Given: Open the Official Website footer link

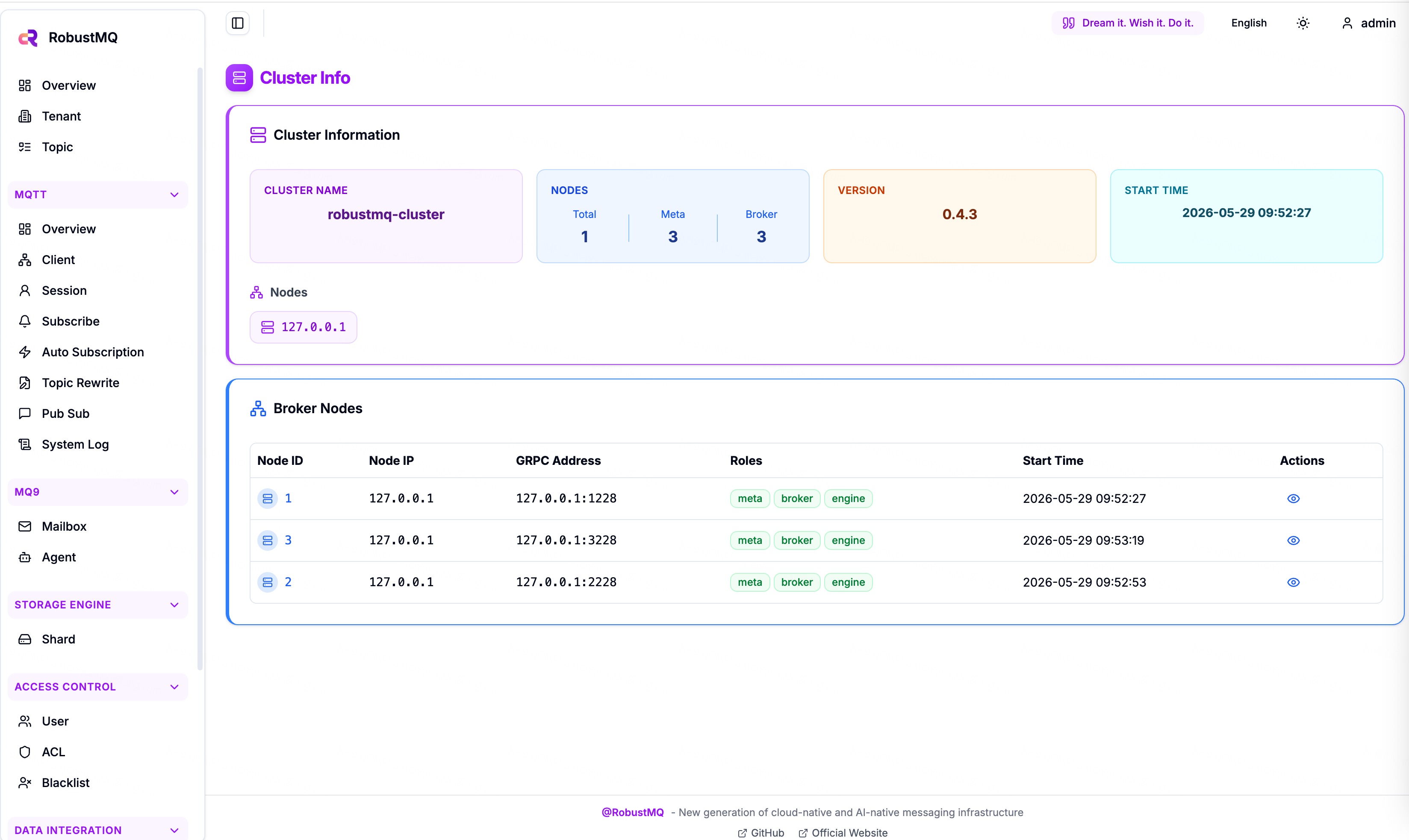Looking at the screenshot, I should coord(843,833).
